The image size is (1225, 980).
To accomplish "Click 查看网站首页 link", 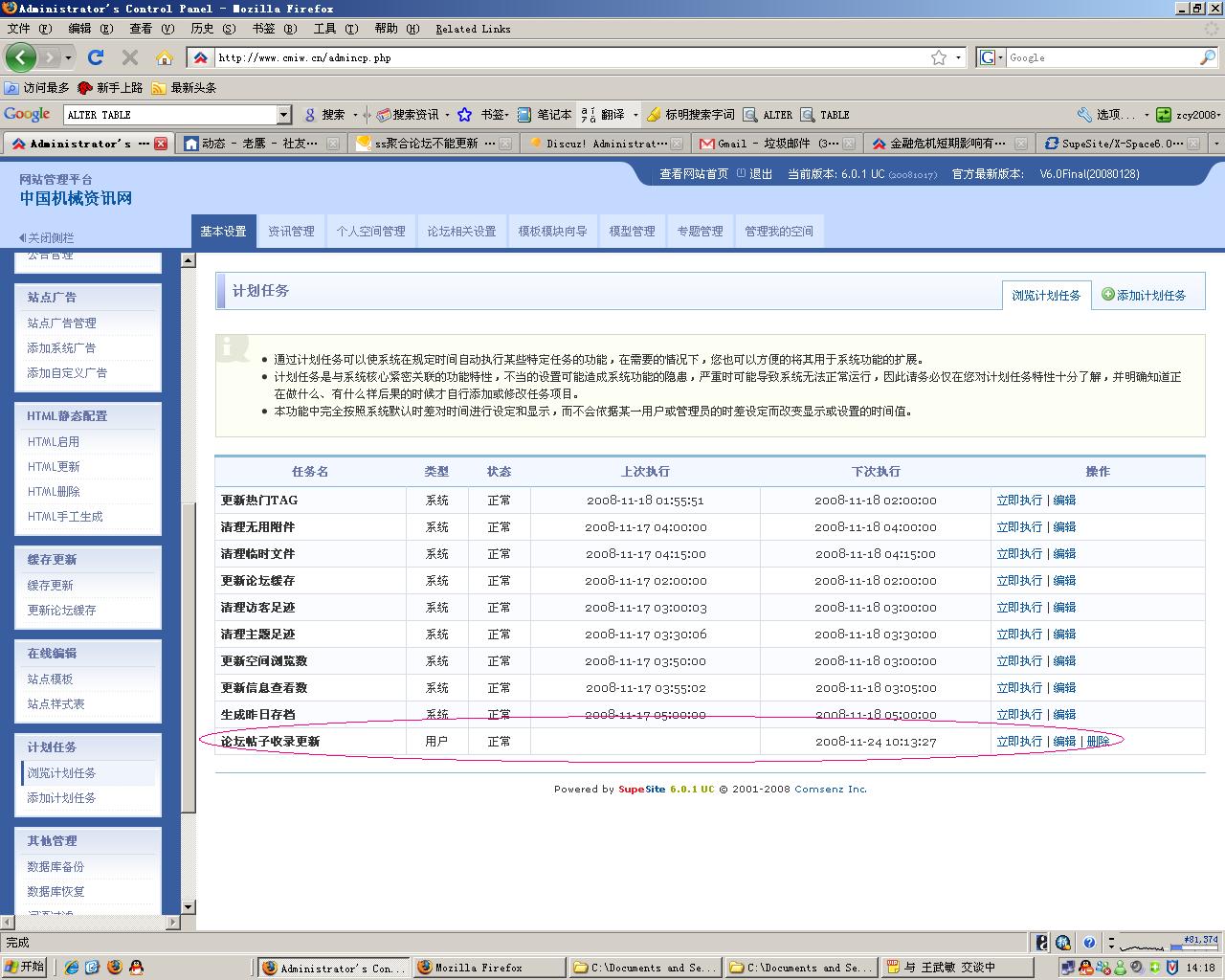I will tap(694, 174).
